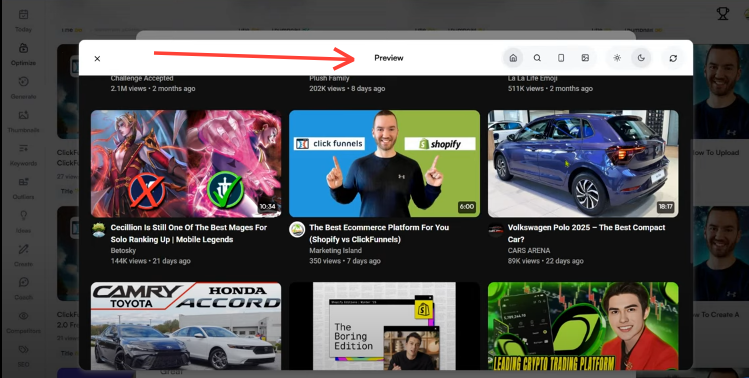
Task: Open the Volkswagen Polo 2025 video thumbnail
Action: point(583,163)
